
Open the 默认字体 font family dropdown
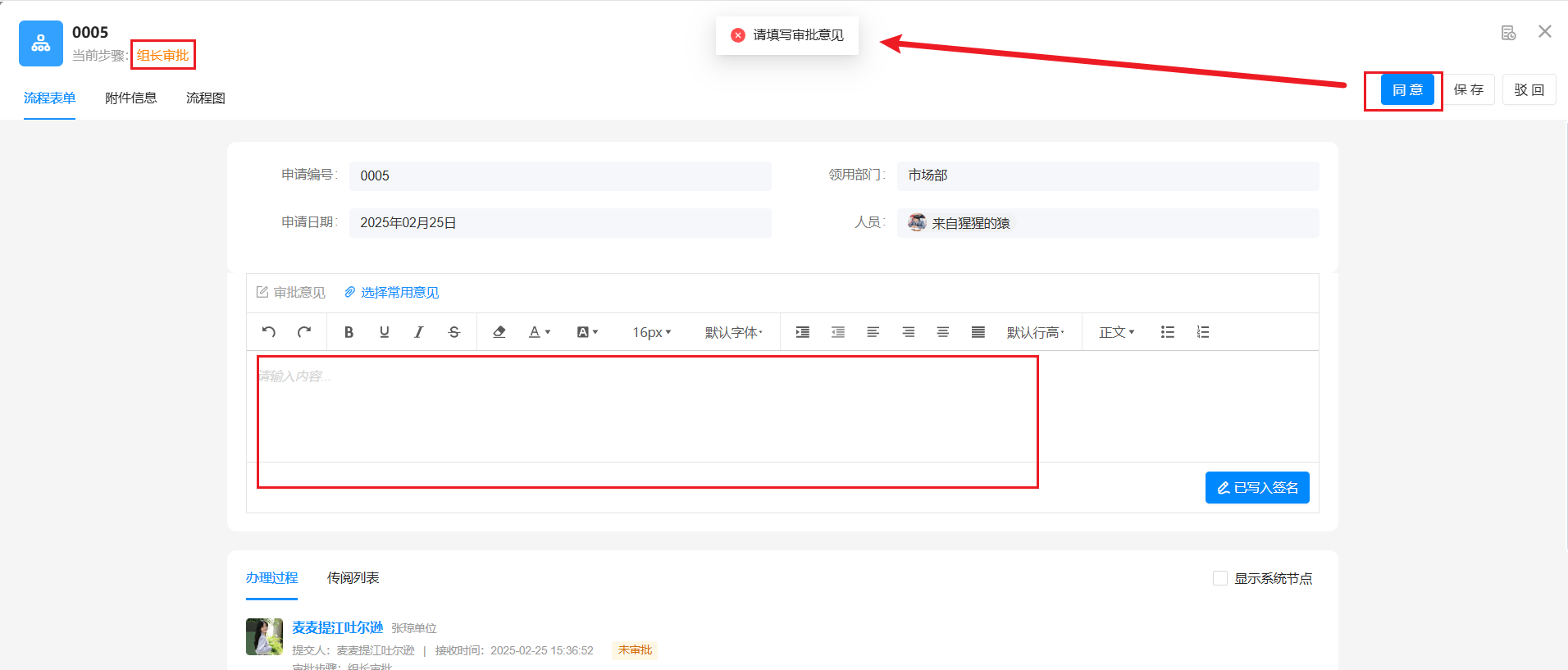[x=733, y=332]
